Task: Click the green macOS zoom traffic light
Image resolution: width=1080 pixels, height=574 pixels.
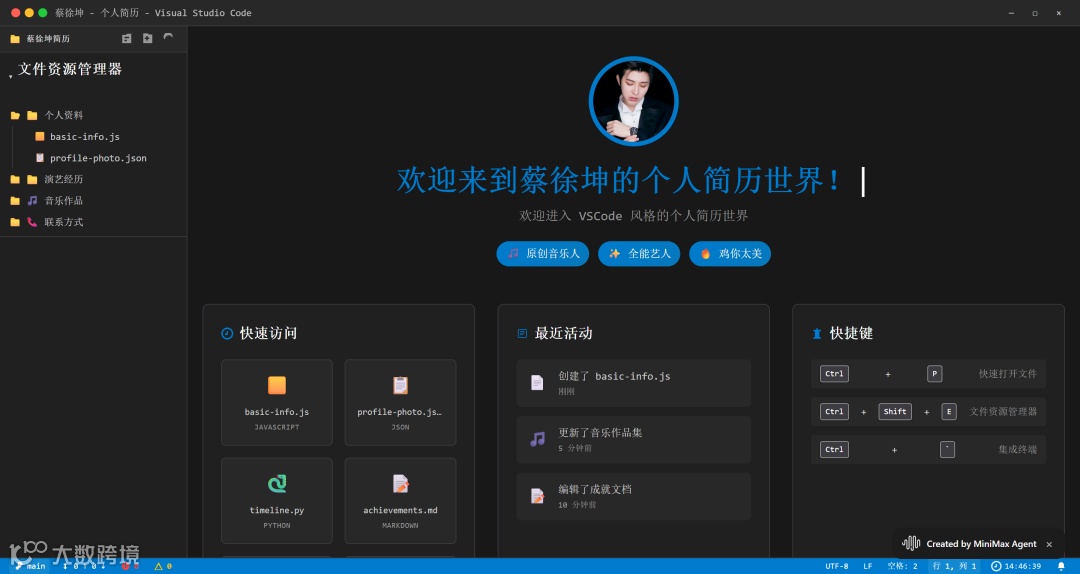Action: click(43, 12)
